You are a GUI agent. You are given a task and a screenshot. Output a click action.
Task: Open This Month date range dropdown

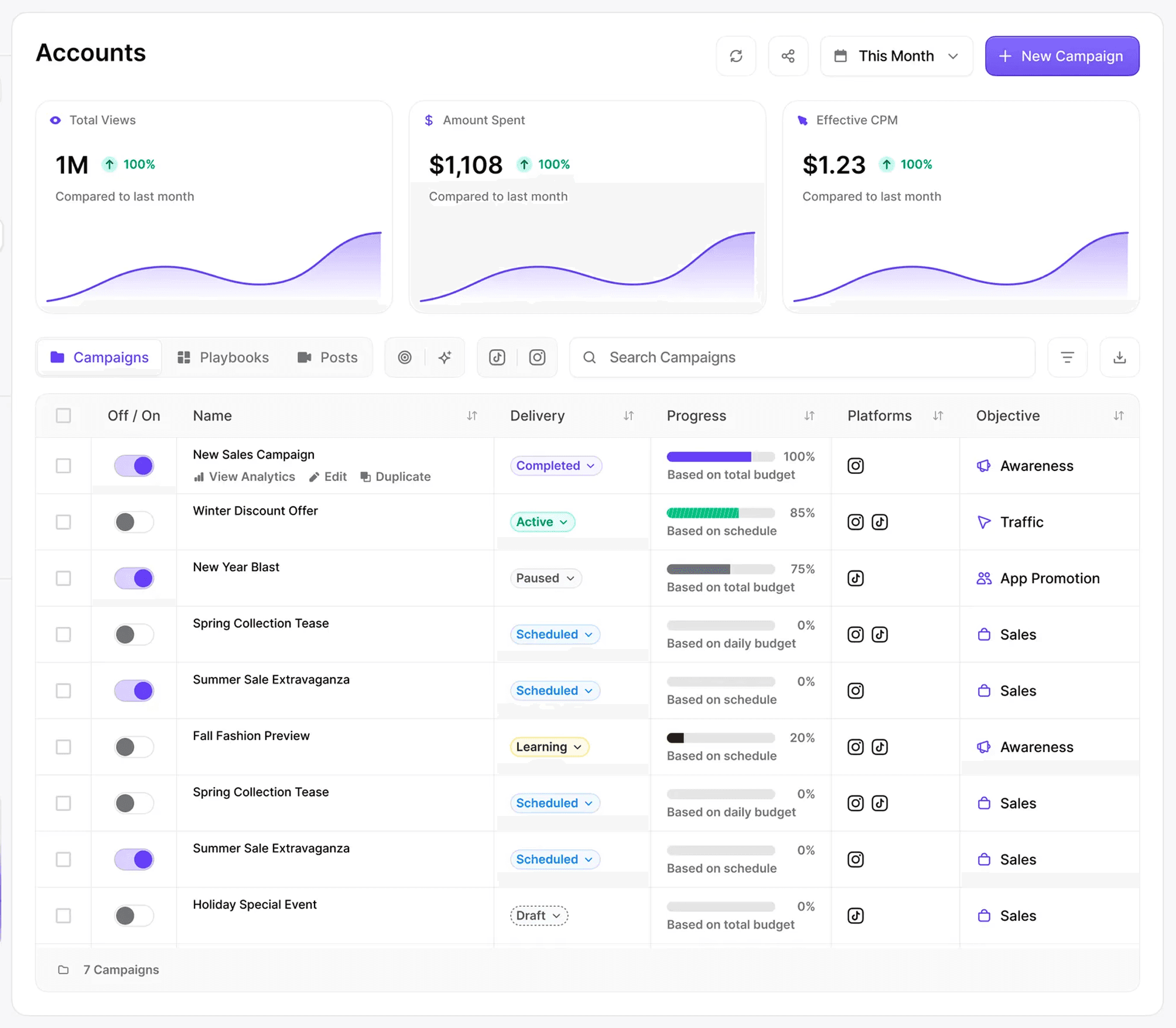click(x=896, y=56)
